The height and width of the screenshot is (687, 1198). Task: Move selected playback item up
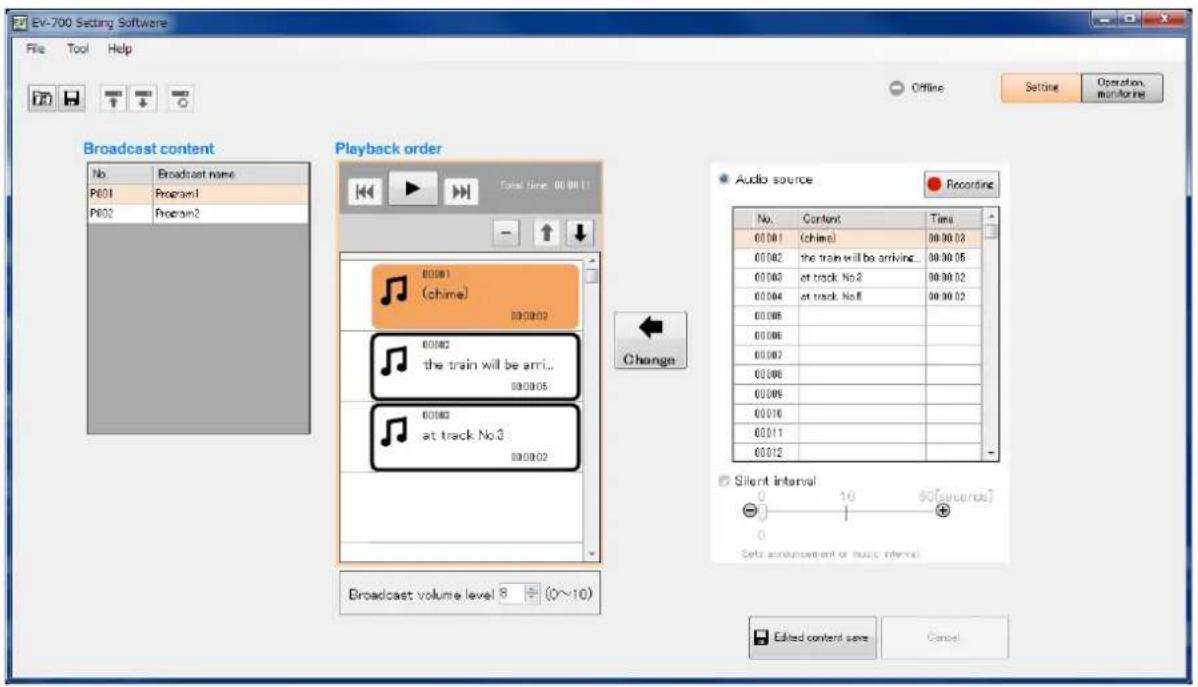click(546, 233)
